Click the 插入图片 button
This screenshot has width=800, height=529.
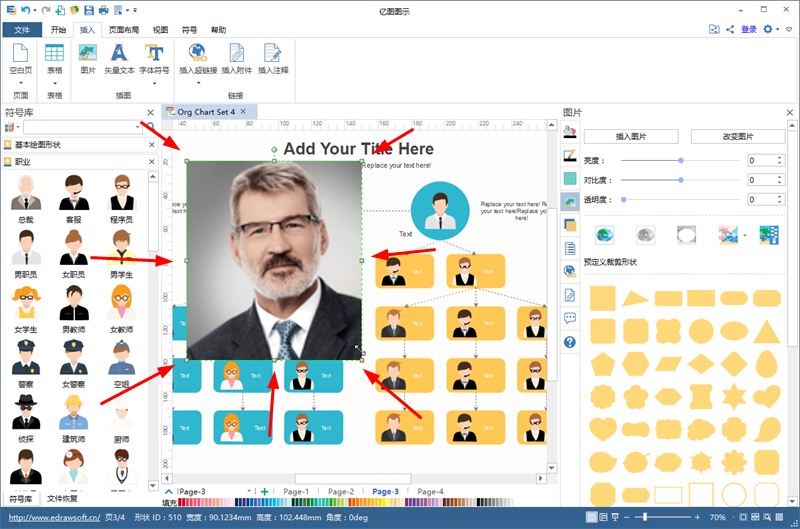tap(631, 136)
